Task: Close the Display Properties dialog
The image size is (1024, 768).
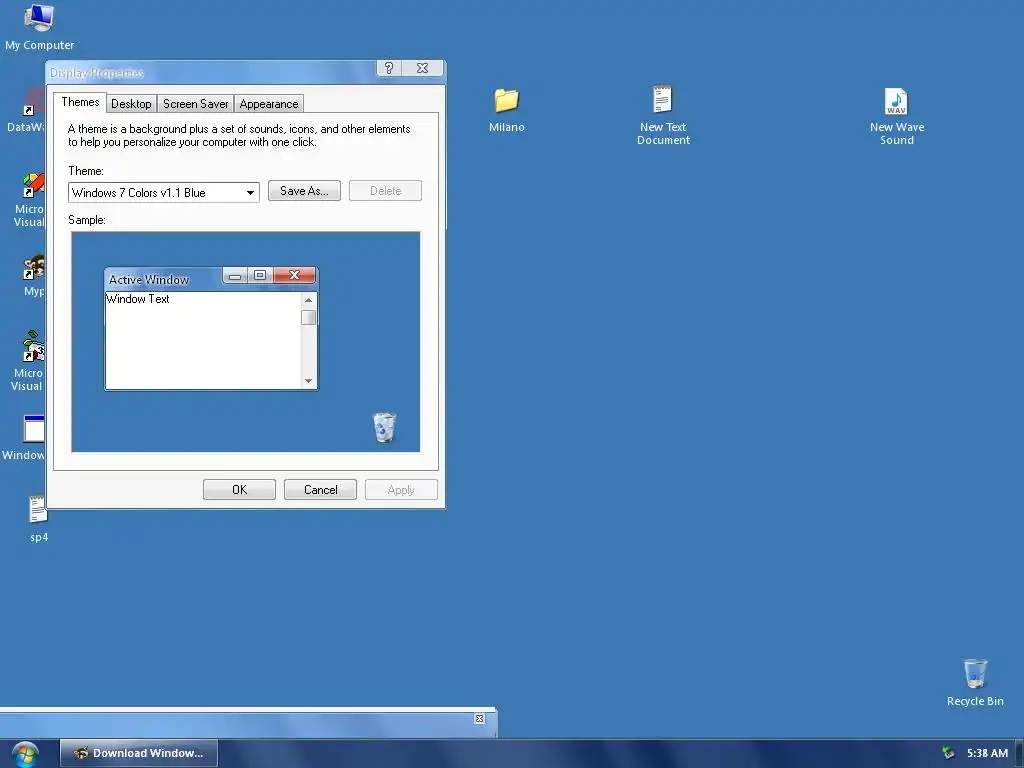Action: (423, 68)
